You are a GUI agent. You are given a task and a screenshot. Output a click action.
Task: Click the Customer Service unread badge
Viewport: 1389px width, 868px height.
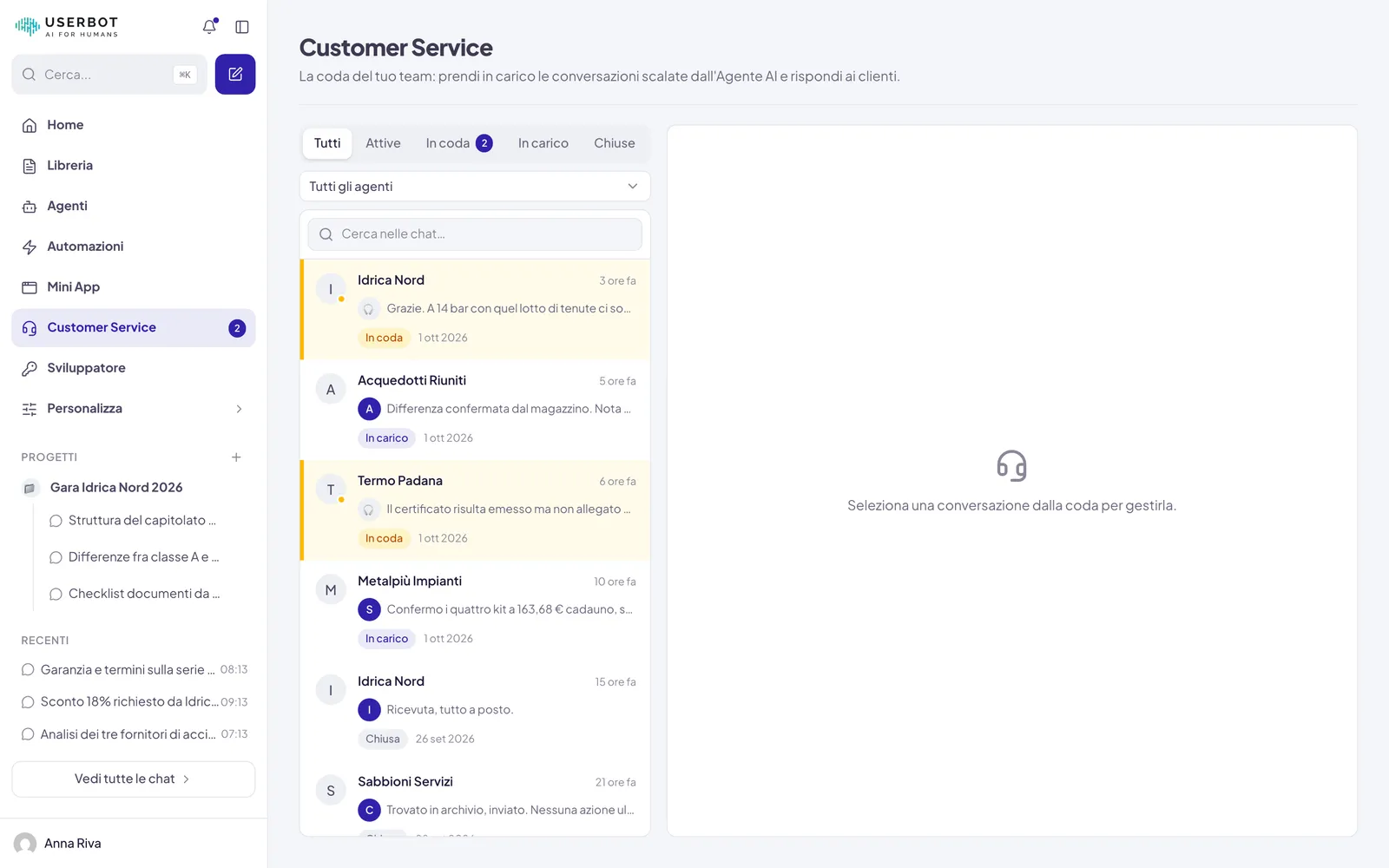237,328
